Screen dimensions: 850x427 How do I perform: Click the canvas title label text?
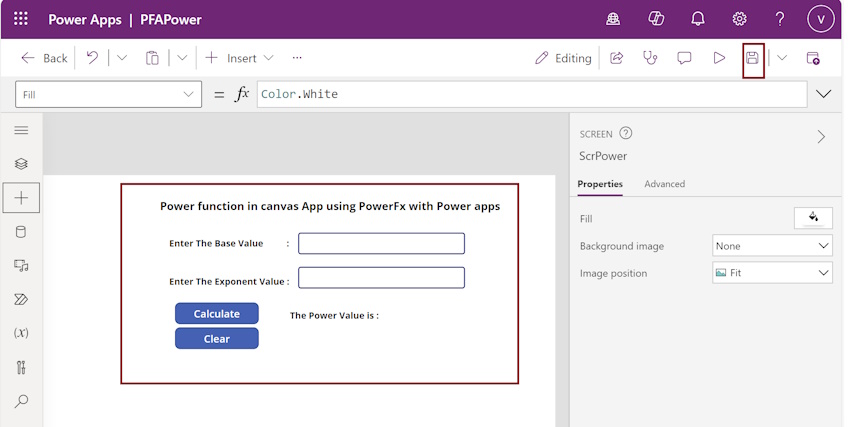(330, 206)
